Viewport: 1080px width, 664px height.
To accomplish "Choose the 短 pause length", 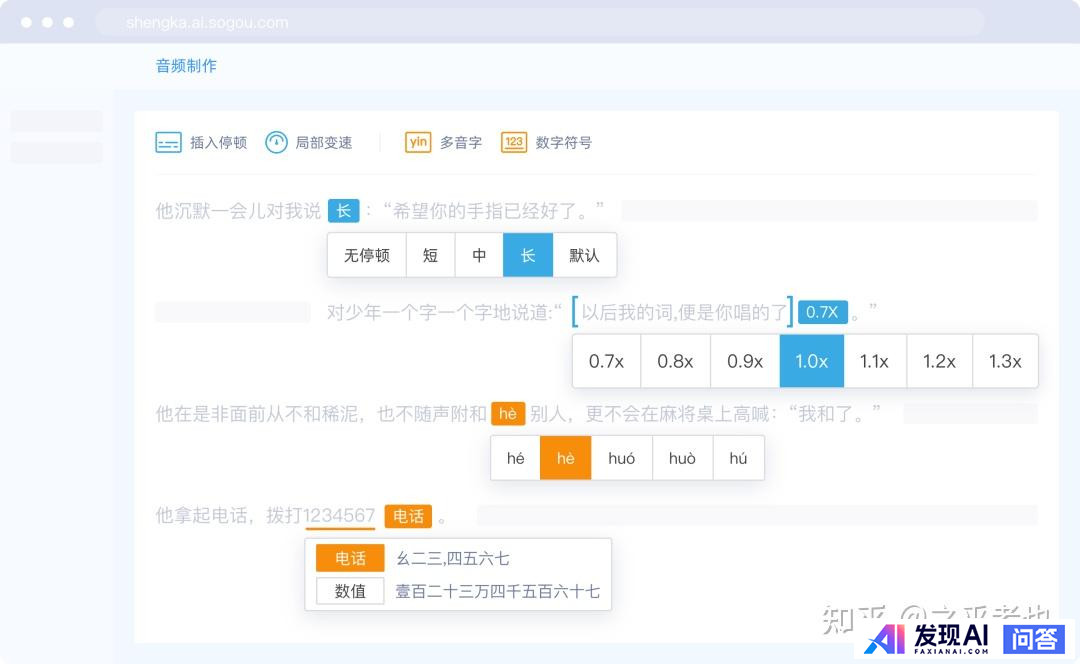I will pyautogui.click(x=430, y=255).
